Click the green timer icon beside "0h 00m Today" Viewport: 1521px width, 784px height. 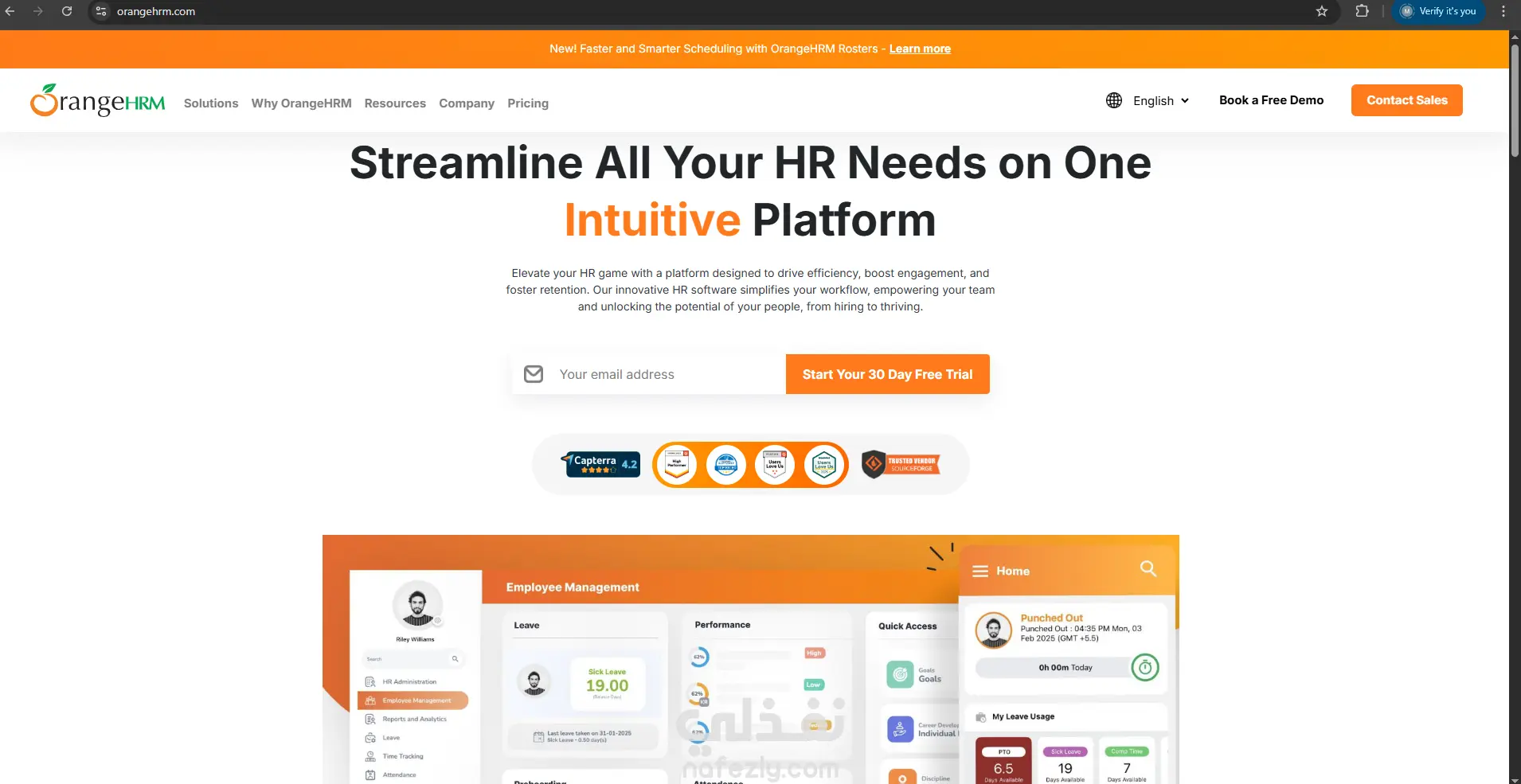click(1145, 668)
